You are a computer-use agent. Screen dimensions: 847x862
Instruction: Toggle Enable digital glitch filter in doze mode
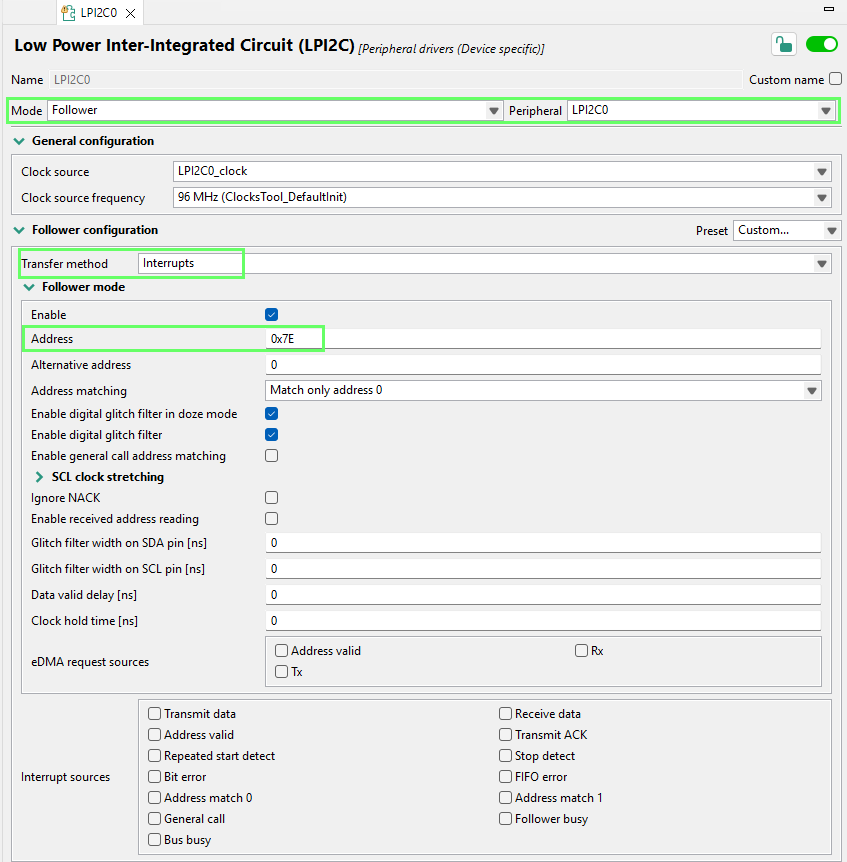point(272,413)
